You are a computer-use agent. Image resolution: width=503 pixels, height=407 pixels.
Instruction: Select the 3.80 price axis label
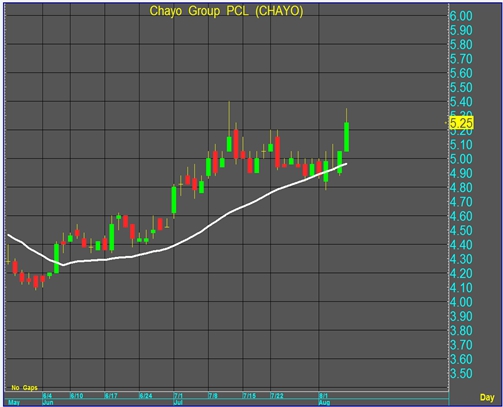461,331
